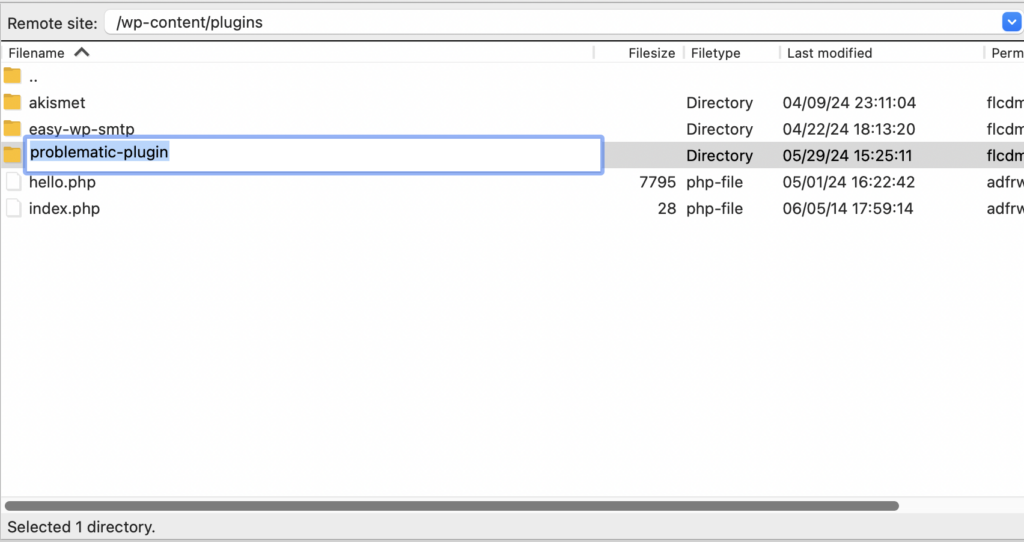The image size is (1024, 542).
Task: Toggle the Filename sort direction arrow
Action: click(82, 52)
